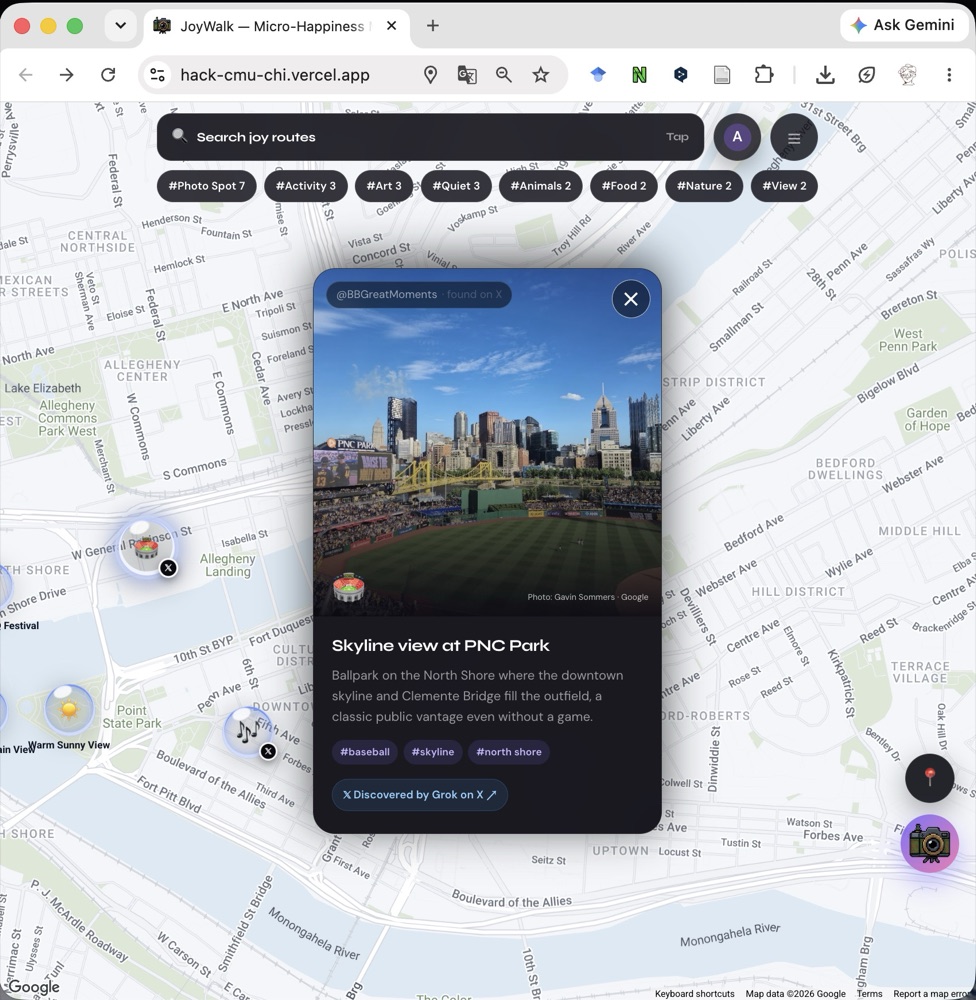Filter by #Activity 3 tag
976x1000 pixels.
tap(306, 186)
